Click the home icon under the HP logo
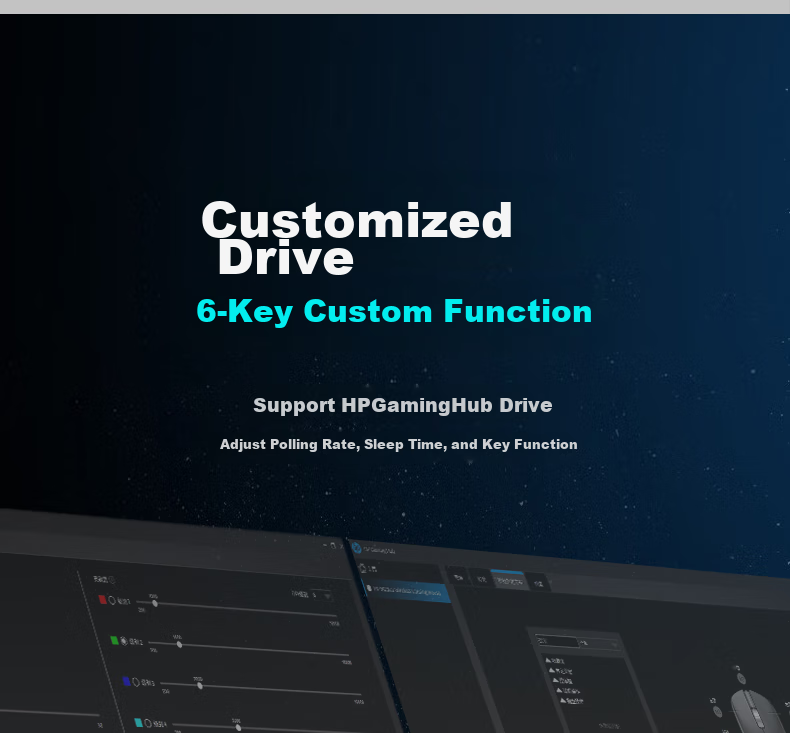This screenshot has height=733, width=790. point(362,568)
